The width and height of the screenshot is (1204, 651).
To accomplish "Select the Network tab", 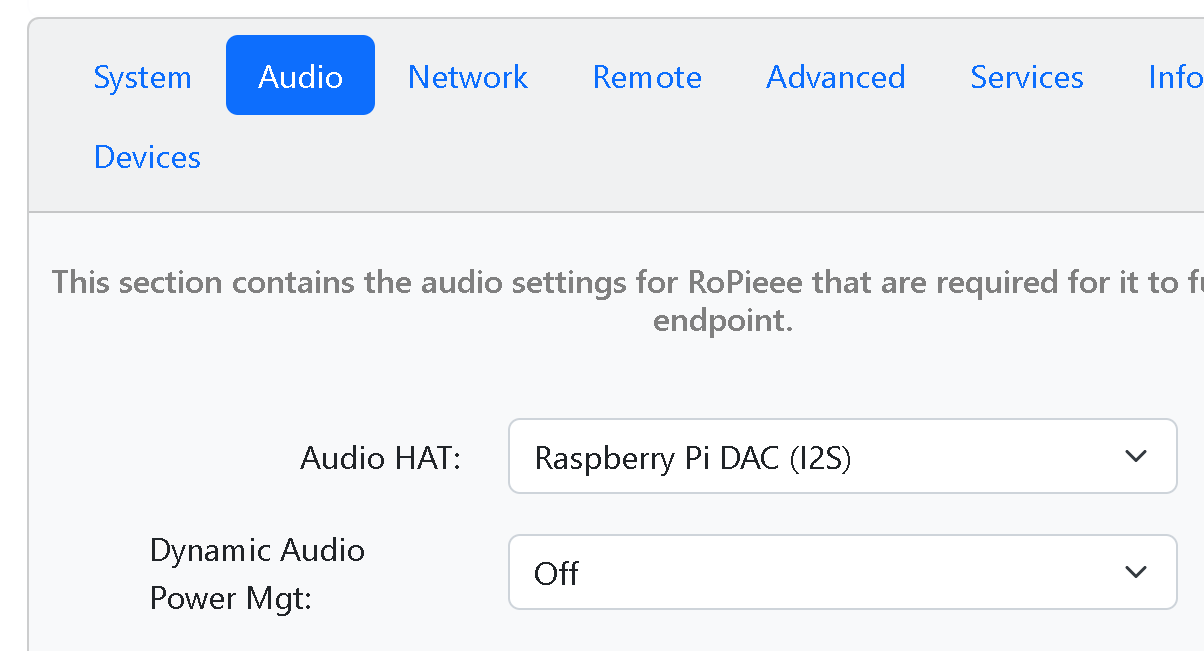I will [x=467, y=76].
